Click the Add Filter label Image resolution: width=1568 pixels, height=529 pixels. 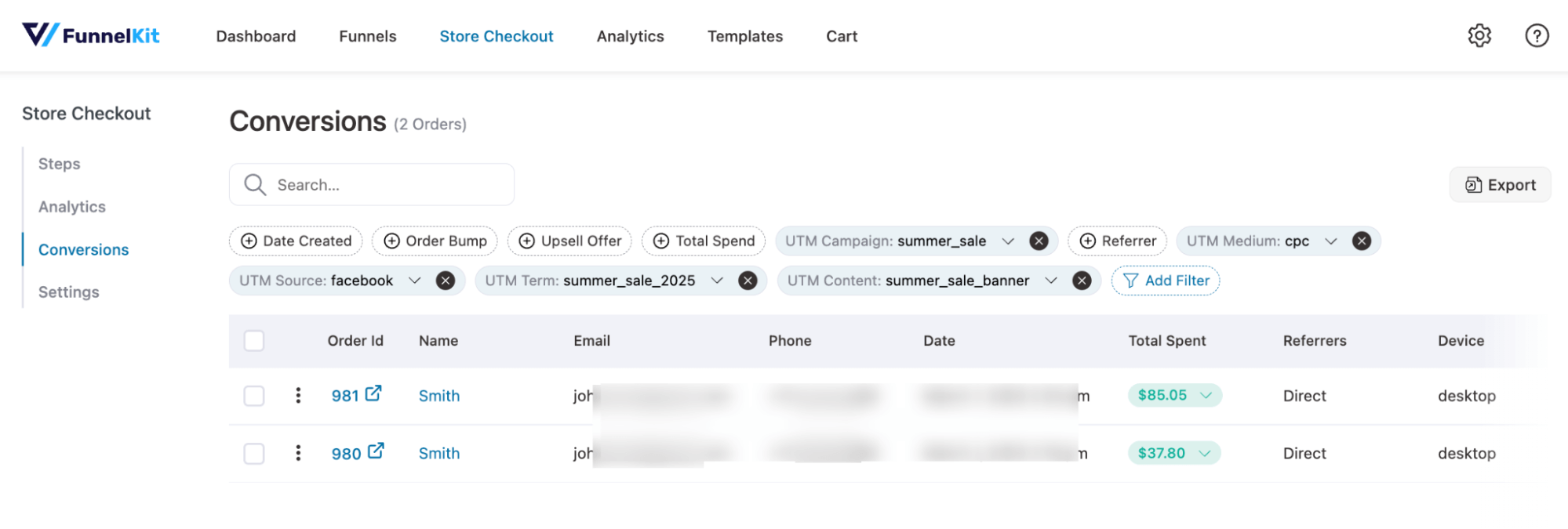pos(1177,281)
